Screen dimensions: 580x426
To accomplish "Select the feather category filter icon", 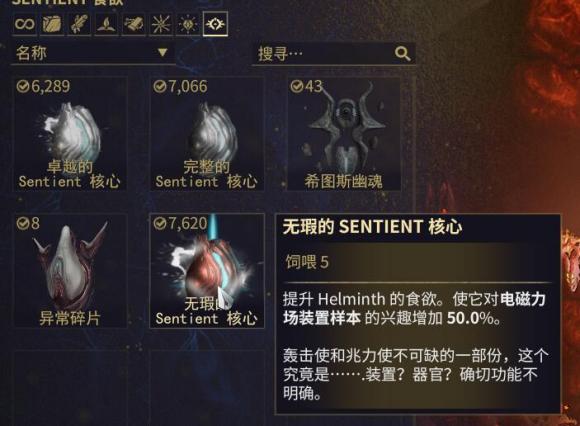I will (x=79, y=24).
